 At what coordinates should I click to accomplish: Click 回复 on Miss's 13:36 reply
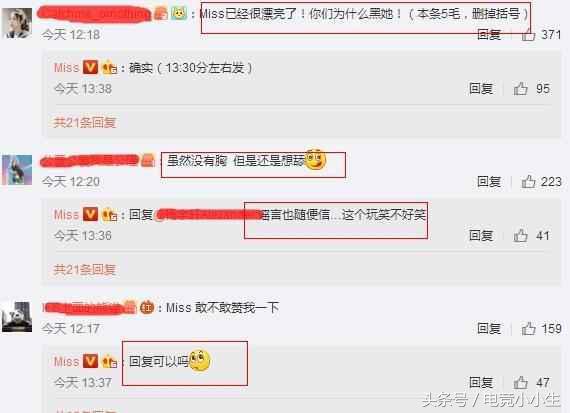point(481,236)
